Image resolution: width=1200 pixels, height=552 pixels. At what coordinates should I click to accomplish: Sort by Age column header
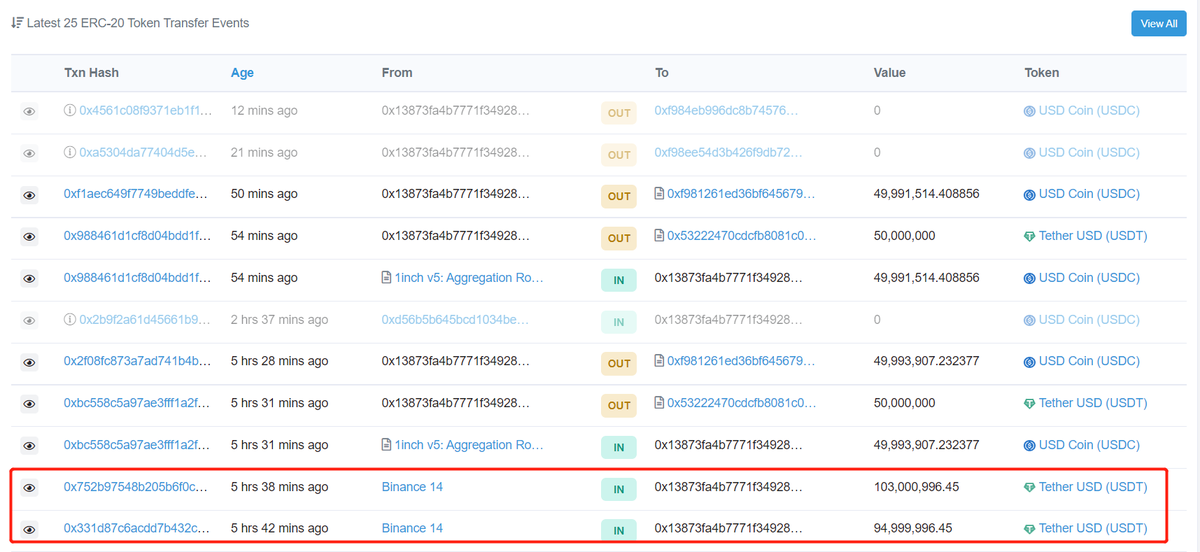tap(242, 72)
